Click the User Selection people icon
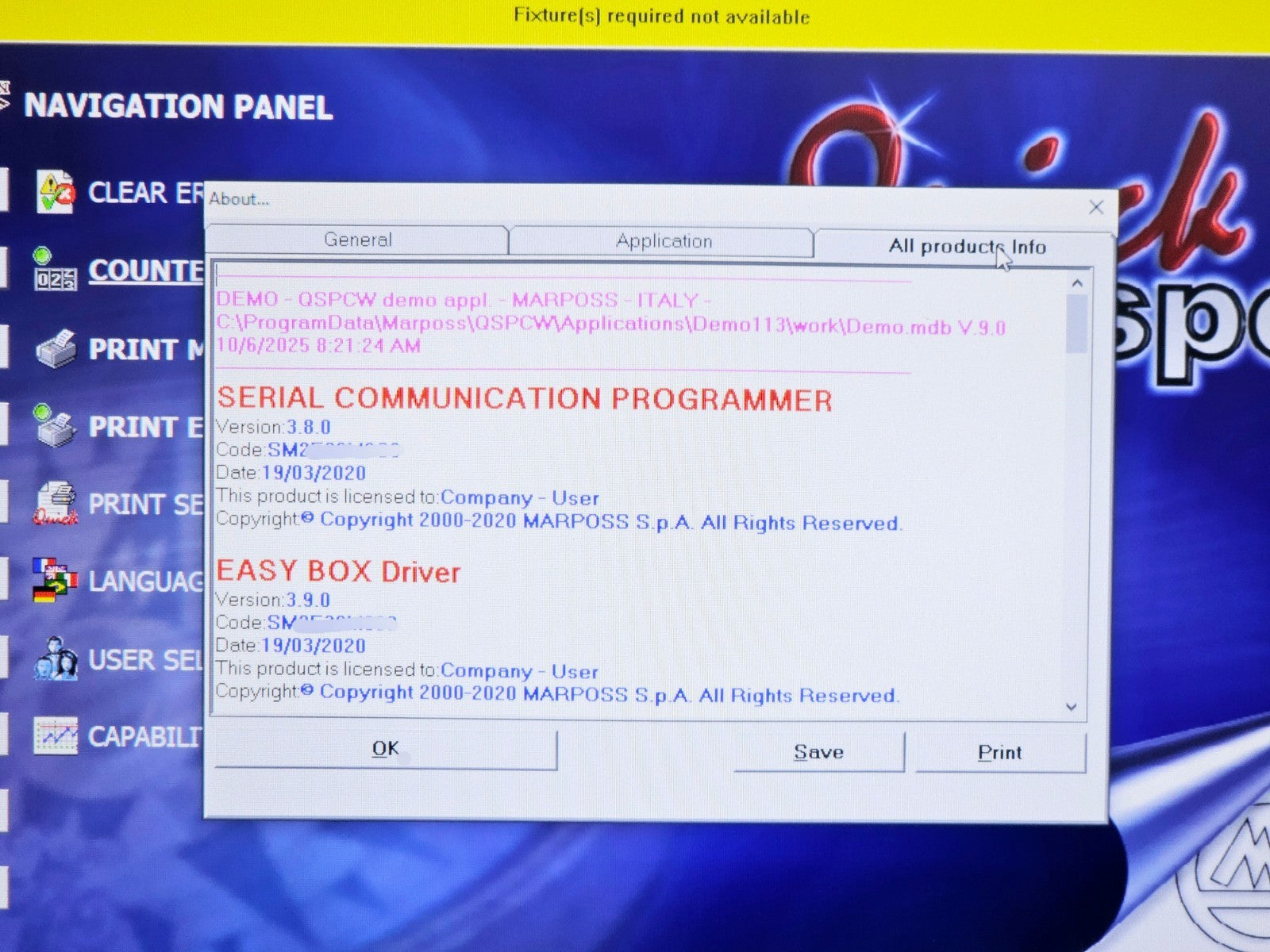This screenshot has width=1270, height=952. tap(56, 658)
